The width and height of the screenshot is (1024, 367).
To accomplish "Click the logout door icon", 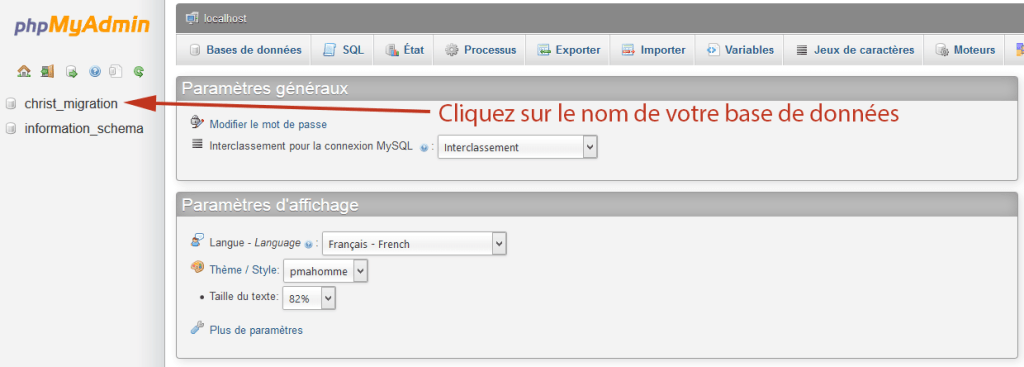I will click(47, 71).
